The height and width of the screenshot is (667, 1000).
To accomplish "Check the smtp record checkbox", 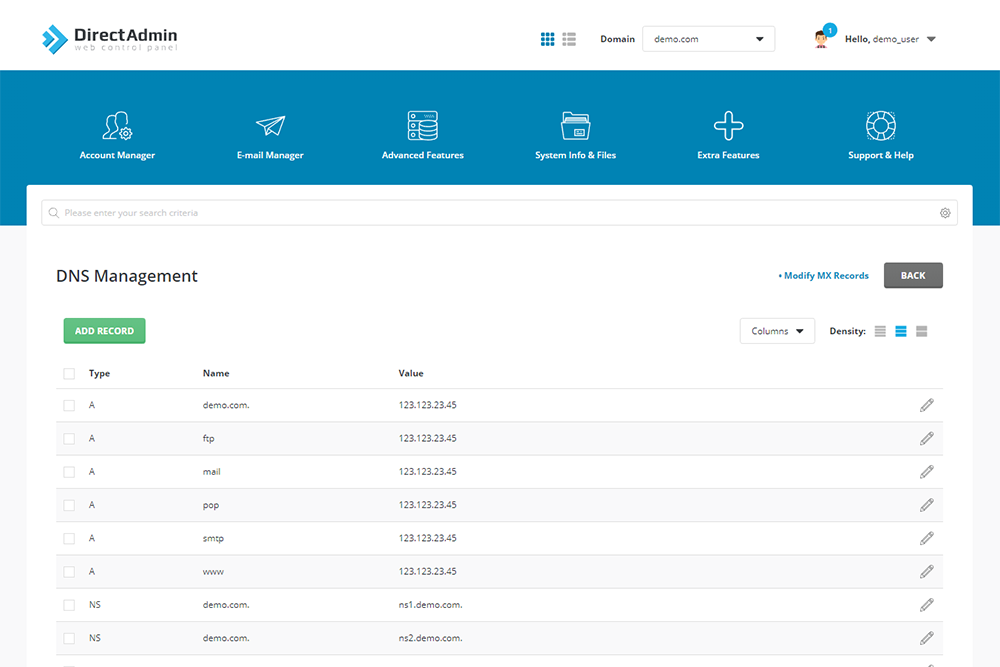I will pyautogui.click(x=69, y=539).
